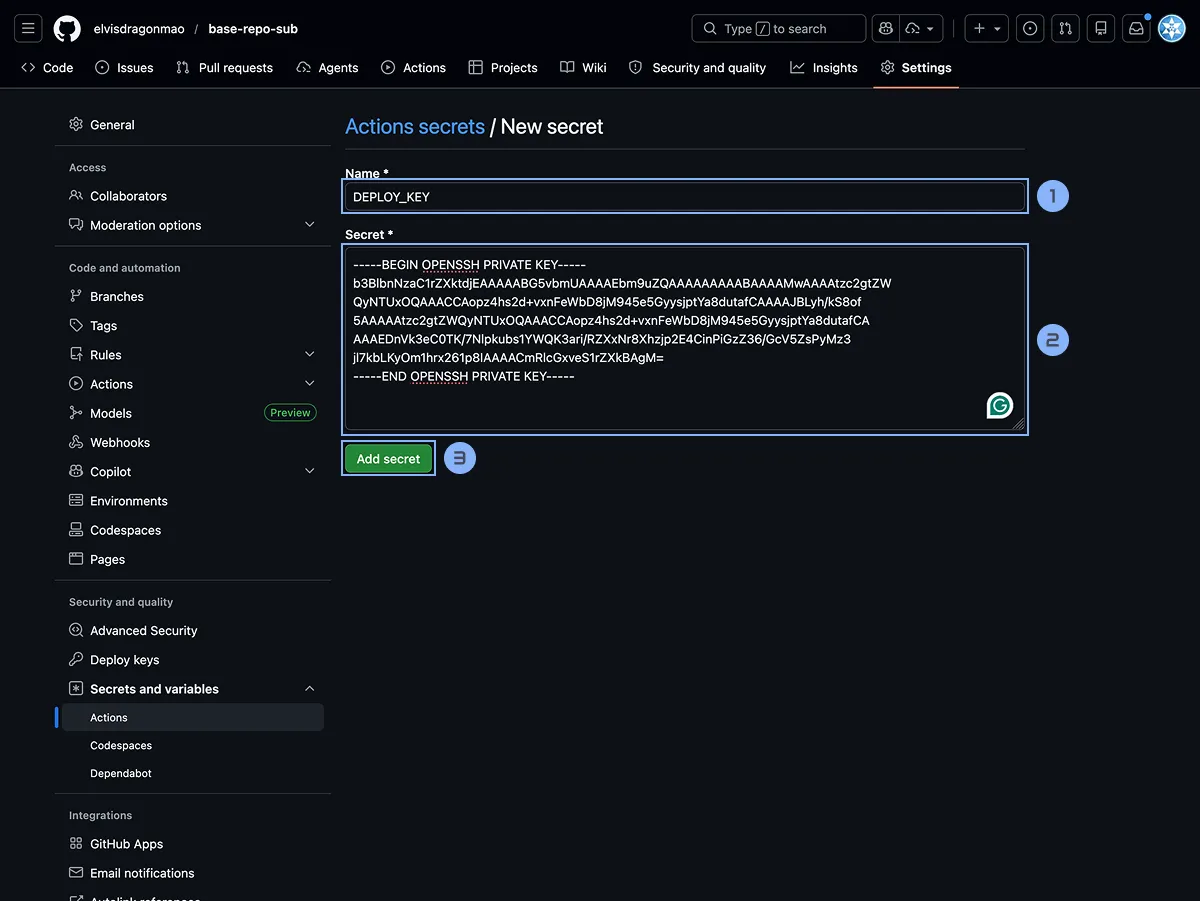Click the GitHub logo home icon
Image resolution: width=1200 pixels, height=901 pixels.
pos(67,28)
